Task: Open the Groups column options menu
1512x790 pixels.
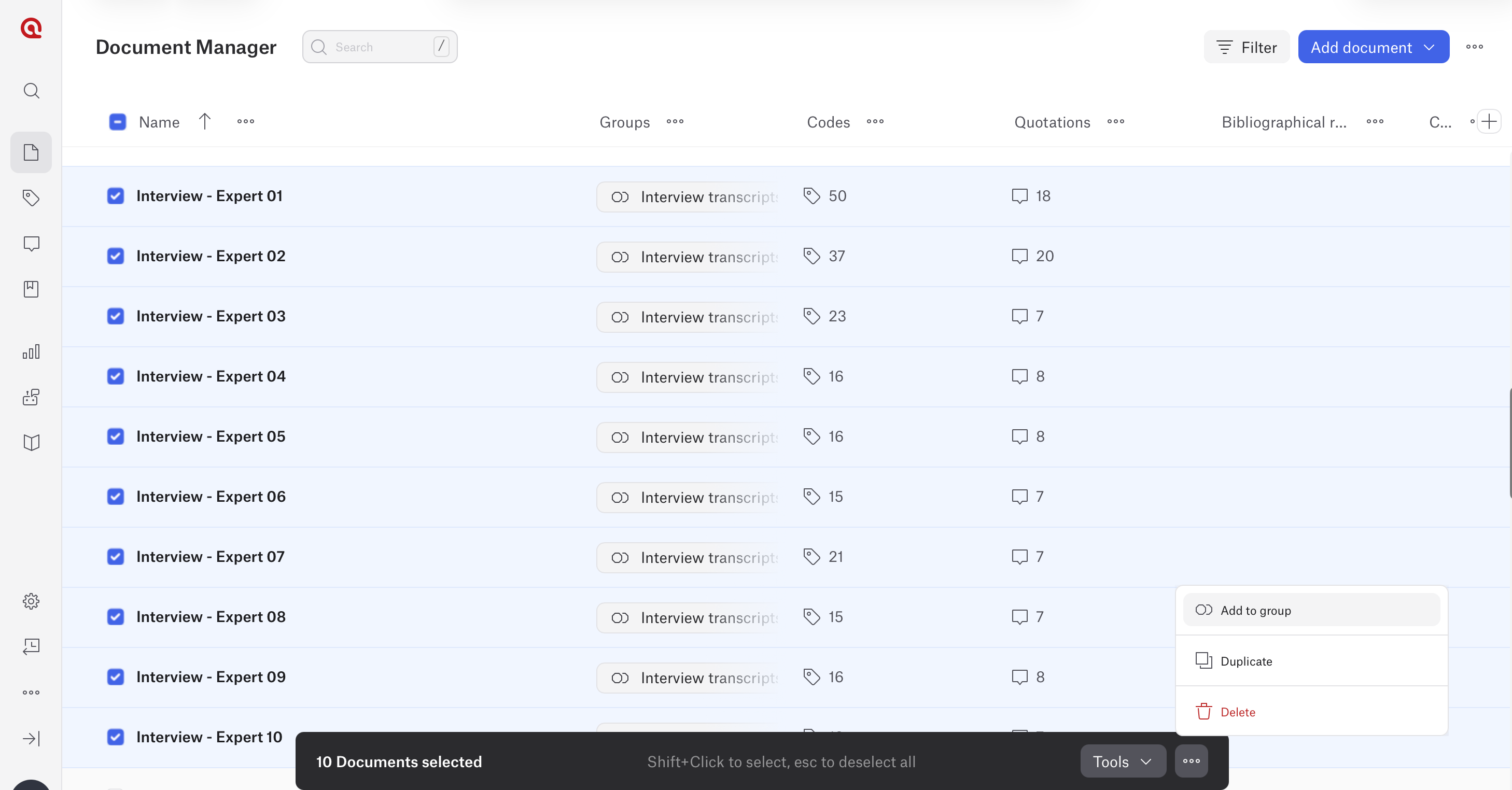Action: 675,121
